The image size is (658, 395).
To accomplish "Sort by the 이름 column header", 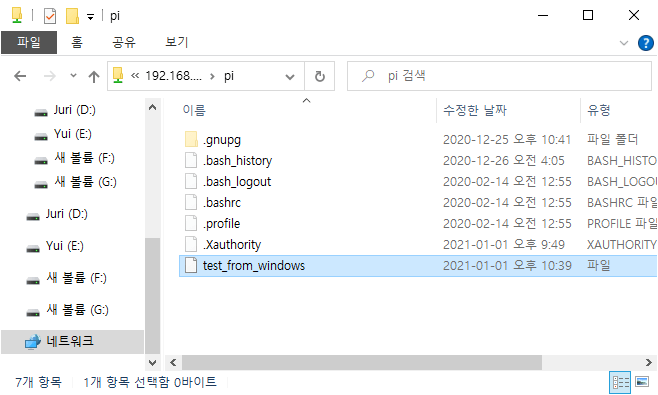I will (x=194, y=110).
